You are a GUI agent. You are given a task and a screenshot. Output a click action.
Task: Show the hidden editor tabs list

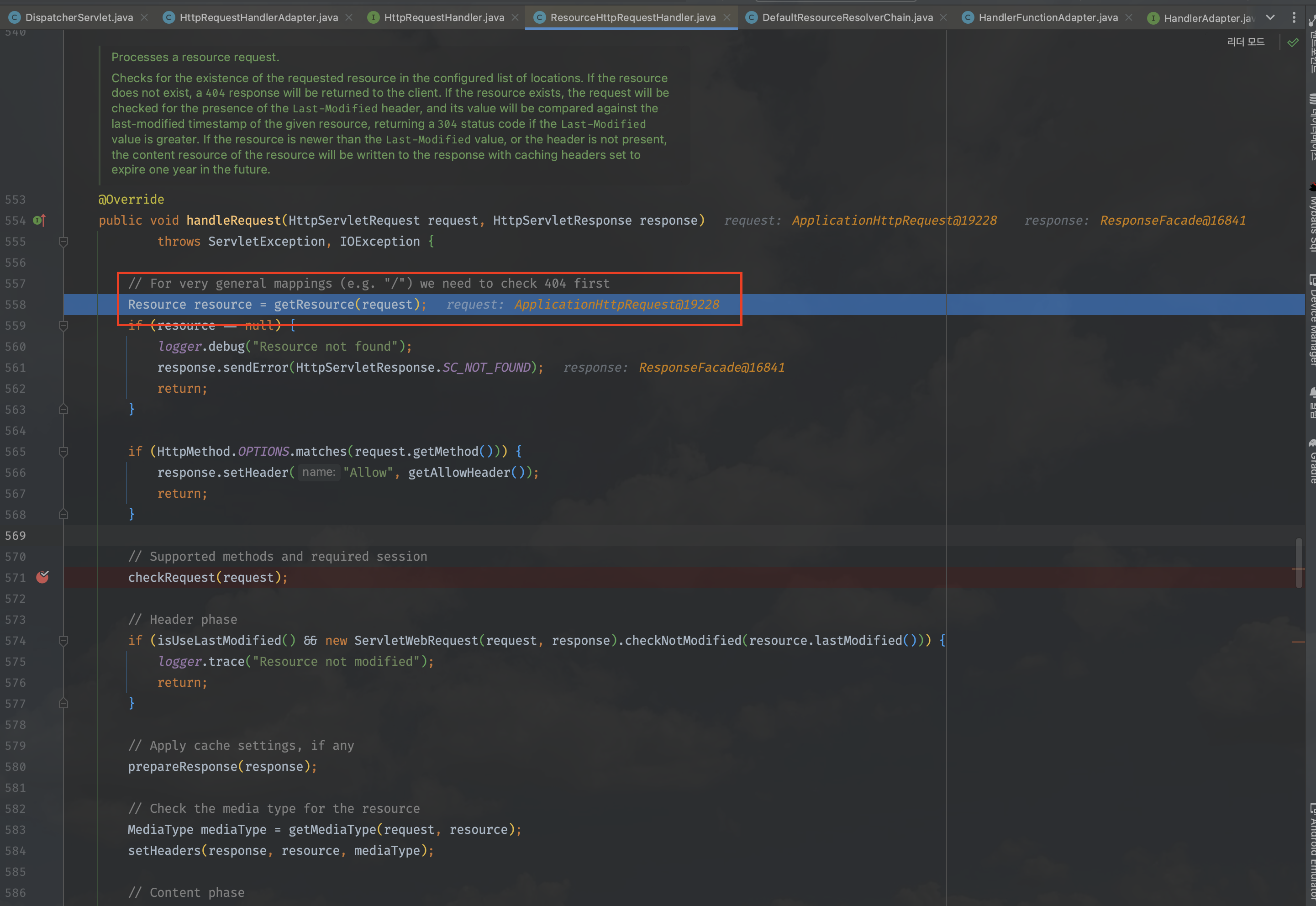1270,18
